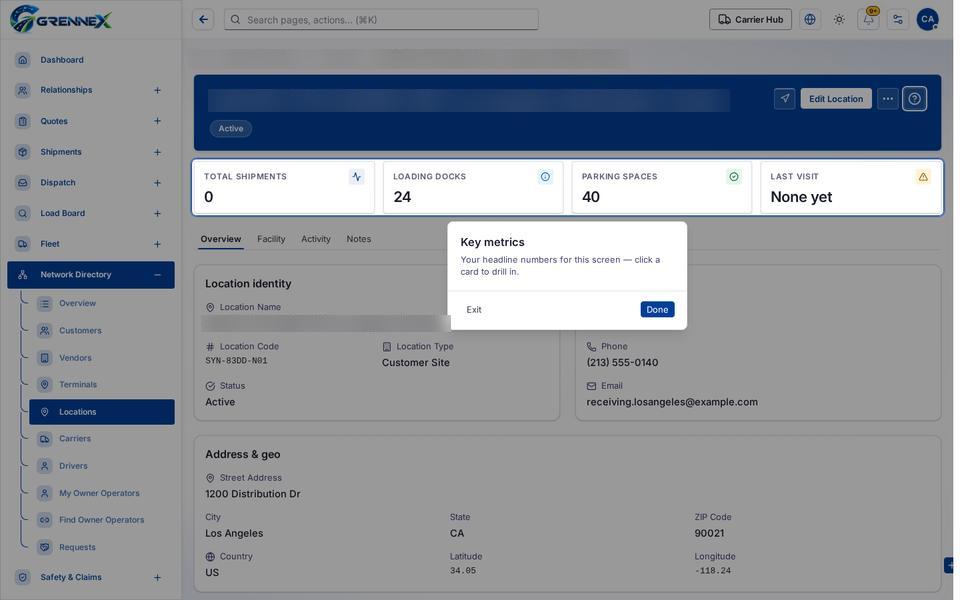The width and height of the screenshot is (960, 600).
Task: Switch to the Activity tab
Action: point(316,239)
